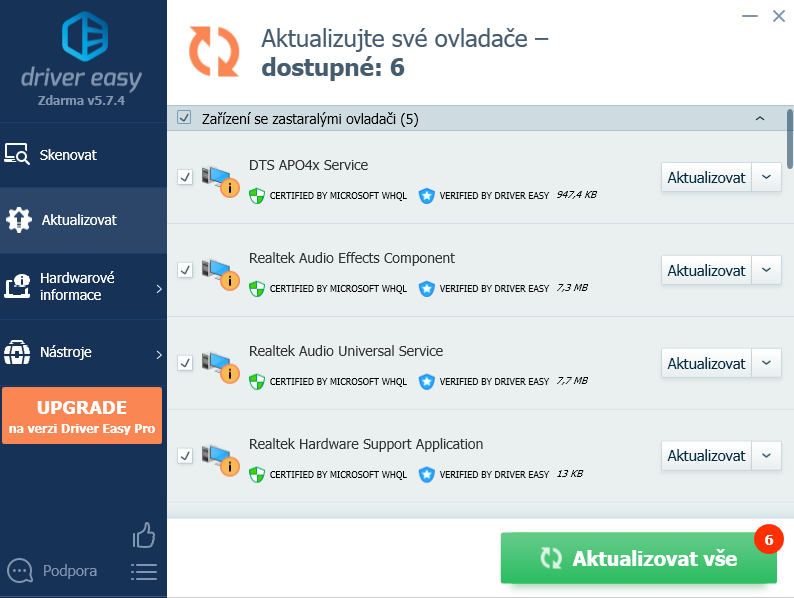Image resolution: width=794 pixels, height=598 pixels.
Task: Click the orange refresh arrows header icon
Action: point(215,51)
